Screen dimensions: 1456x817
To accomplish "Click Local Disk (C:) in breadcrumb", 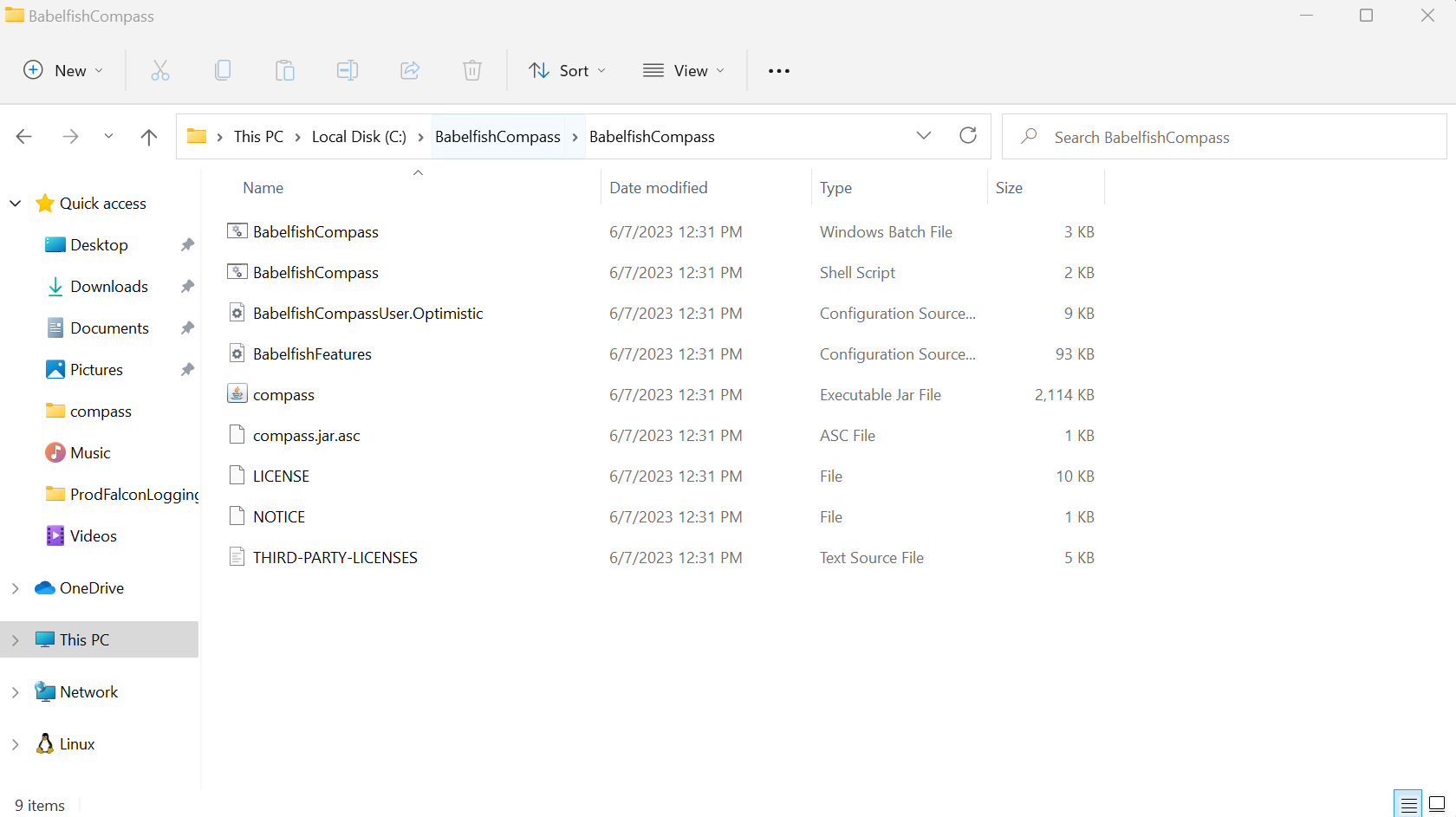I will pos(359,137).
